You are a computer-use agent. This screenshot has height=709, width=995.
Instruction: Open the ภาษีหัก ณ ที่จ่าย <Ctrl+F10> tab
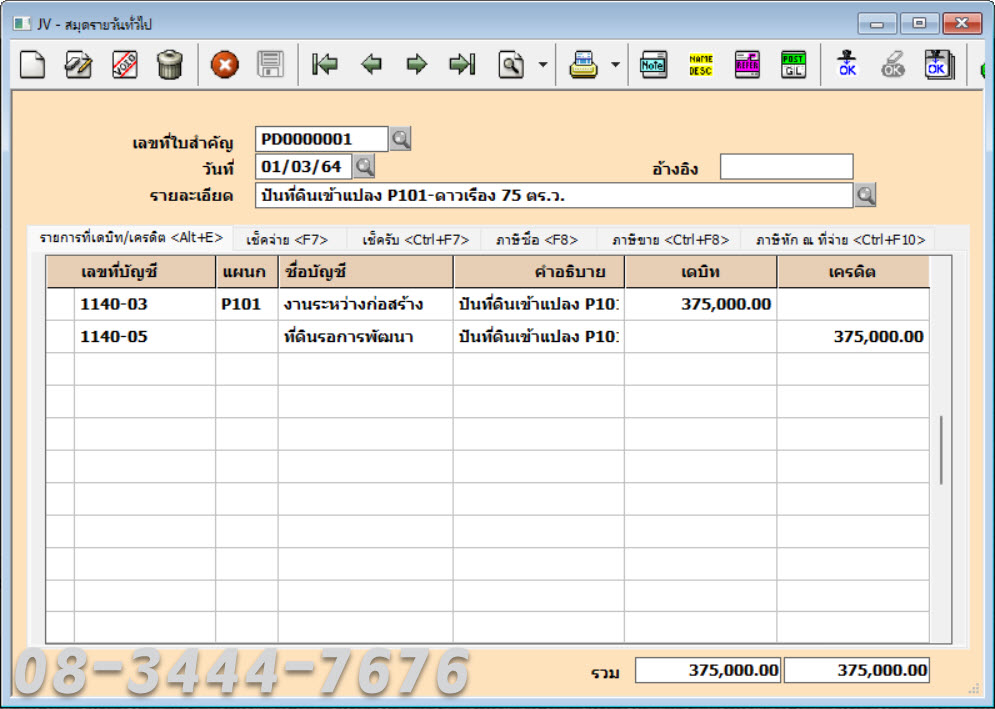(840, 240)
